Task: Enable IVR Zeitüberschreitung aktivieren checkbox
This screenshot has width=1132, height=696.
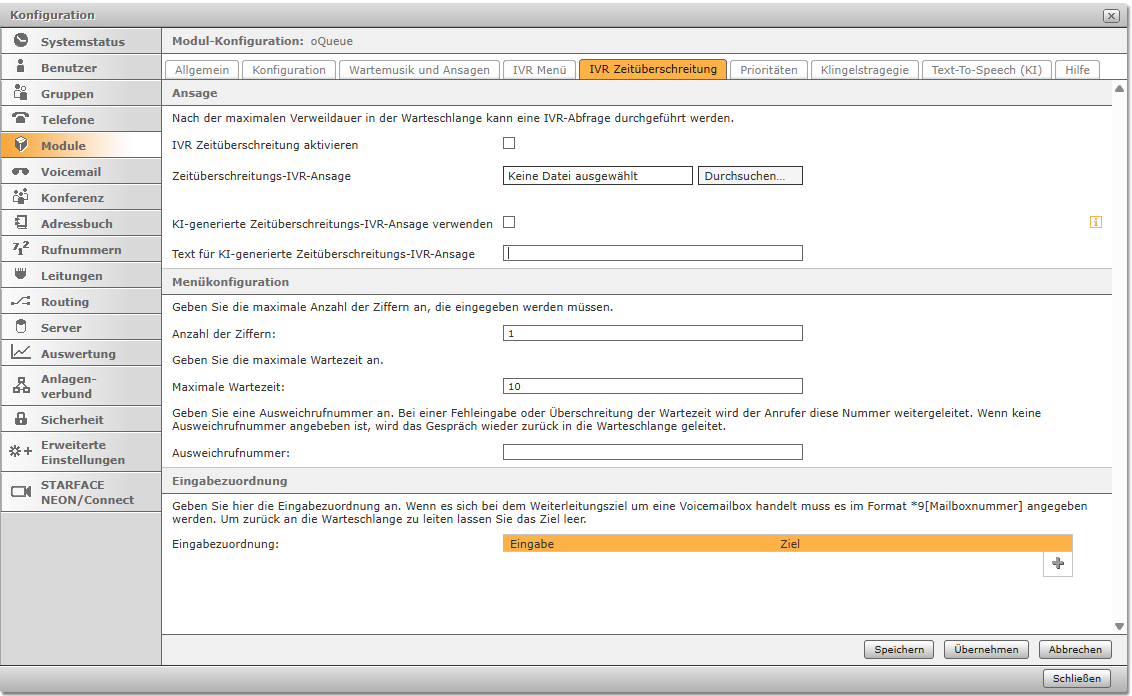Action: tap(509, 143)
